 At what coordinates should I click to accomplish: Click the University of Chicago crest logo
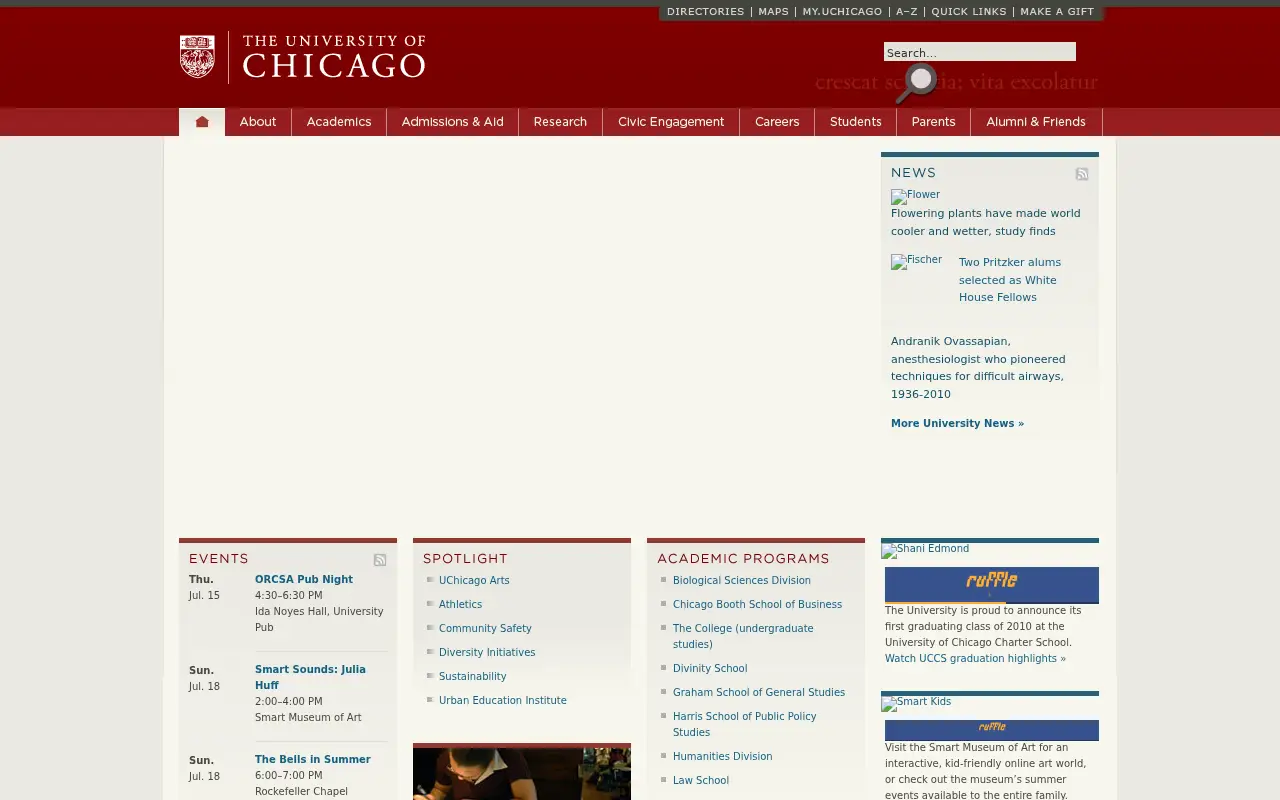pyautogui.click(x=197, y=57)
